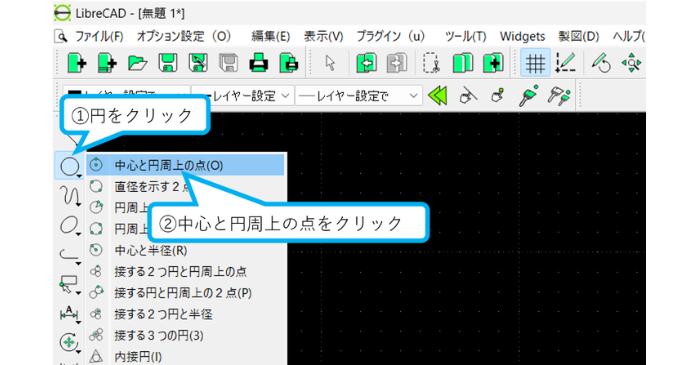The height and width of the screenshot is (365, 698).
Task: Click the Paste icon
Action: pyautogui.click(x=493, y=63)
